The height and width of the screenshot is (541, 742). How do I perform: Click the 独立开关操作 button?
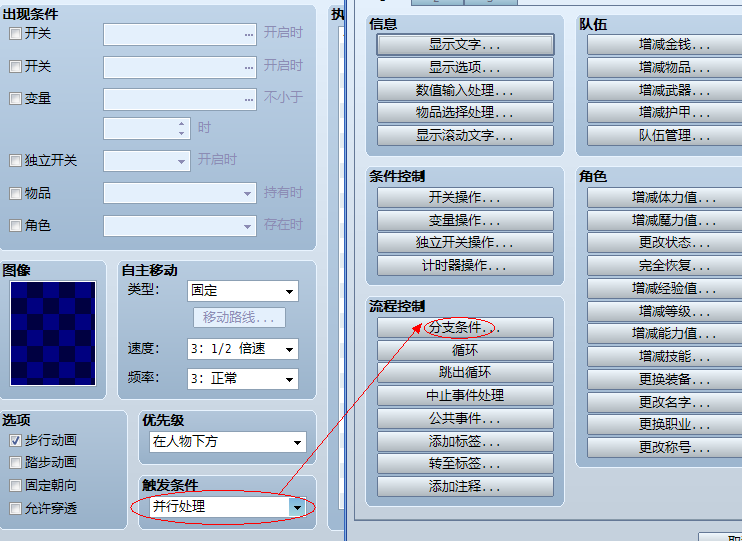[x=465, y=243]
